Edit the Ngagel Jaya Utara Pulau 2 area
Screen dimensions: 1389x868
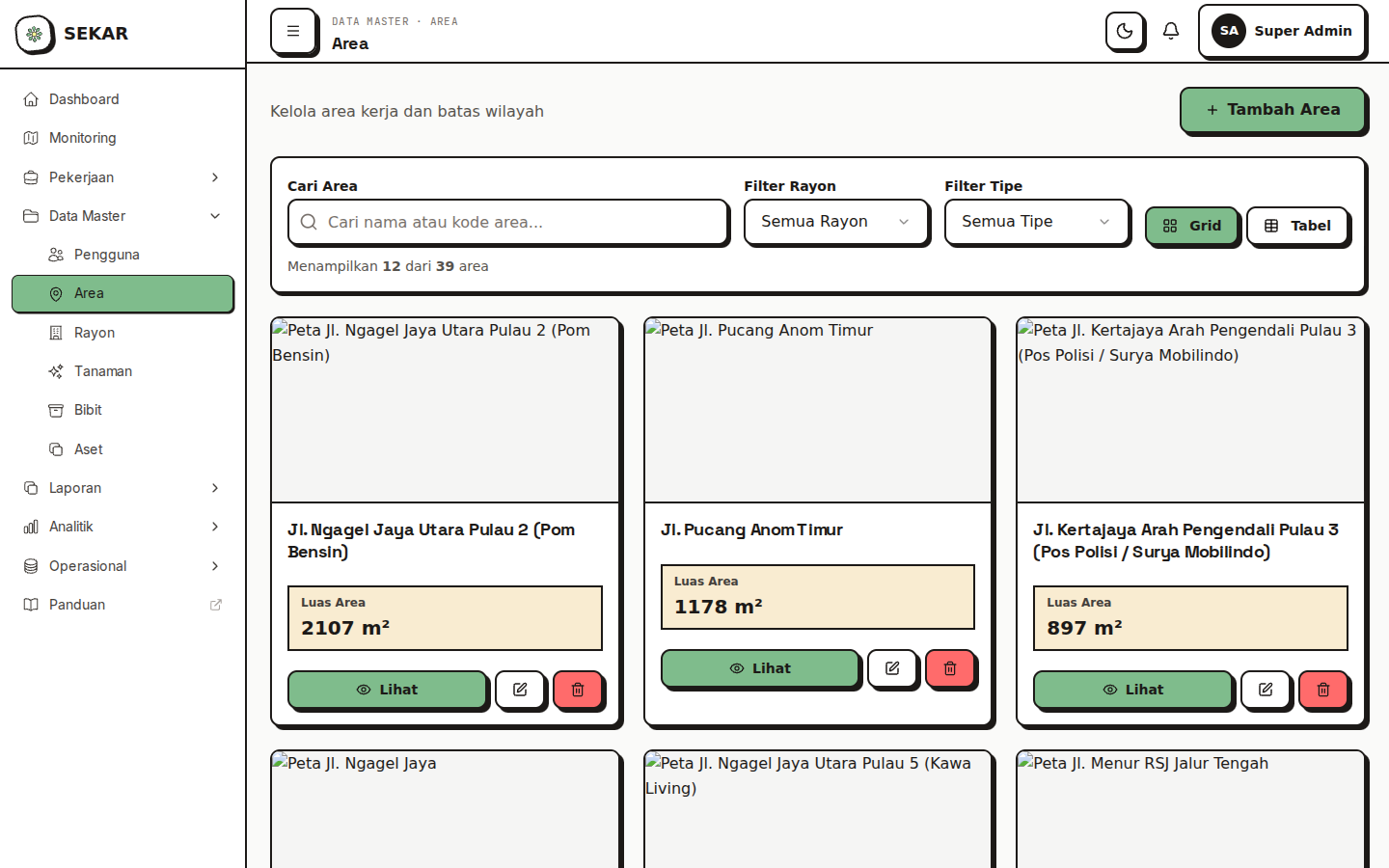(520, 690)
